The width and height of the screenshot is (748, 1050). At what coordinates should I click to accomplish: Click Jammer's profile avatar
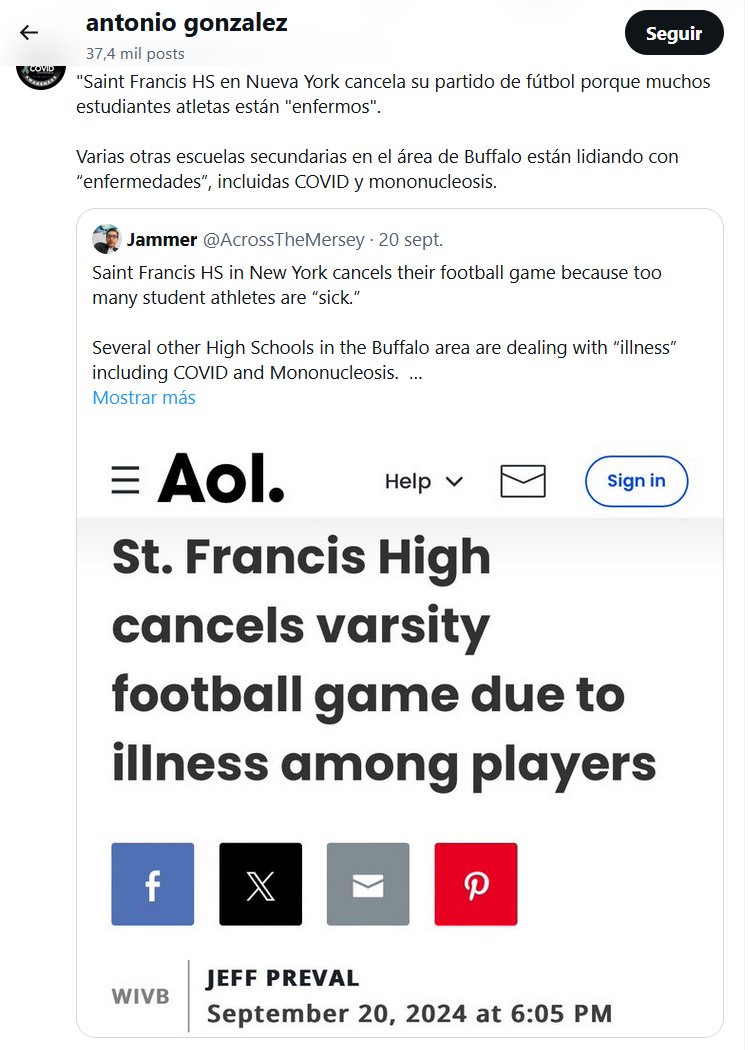pos(106,240)
